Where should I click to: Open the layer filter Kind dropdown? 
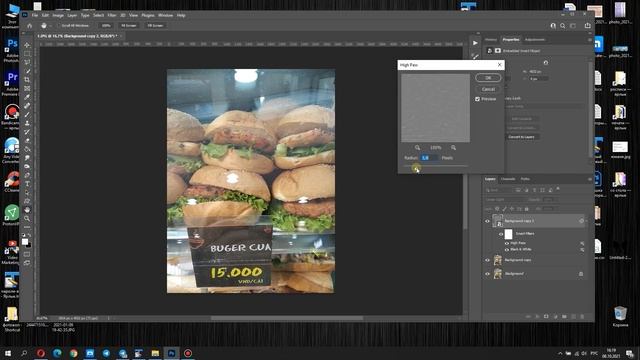coord(499,190)
